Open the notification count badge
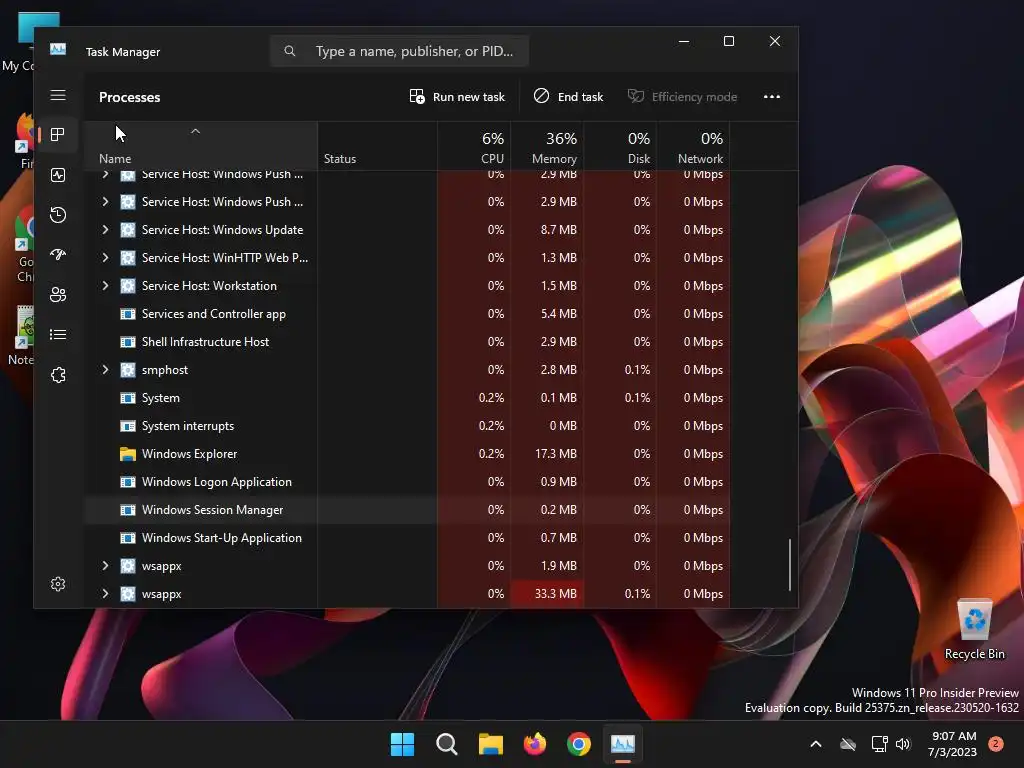Screen dimensions: 1024x768 point(996,744)
